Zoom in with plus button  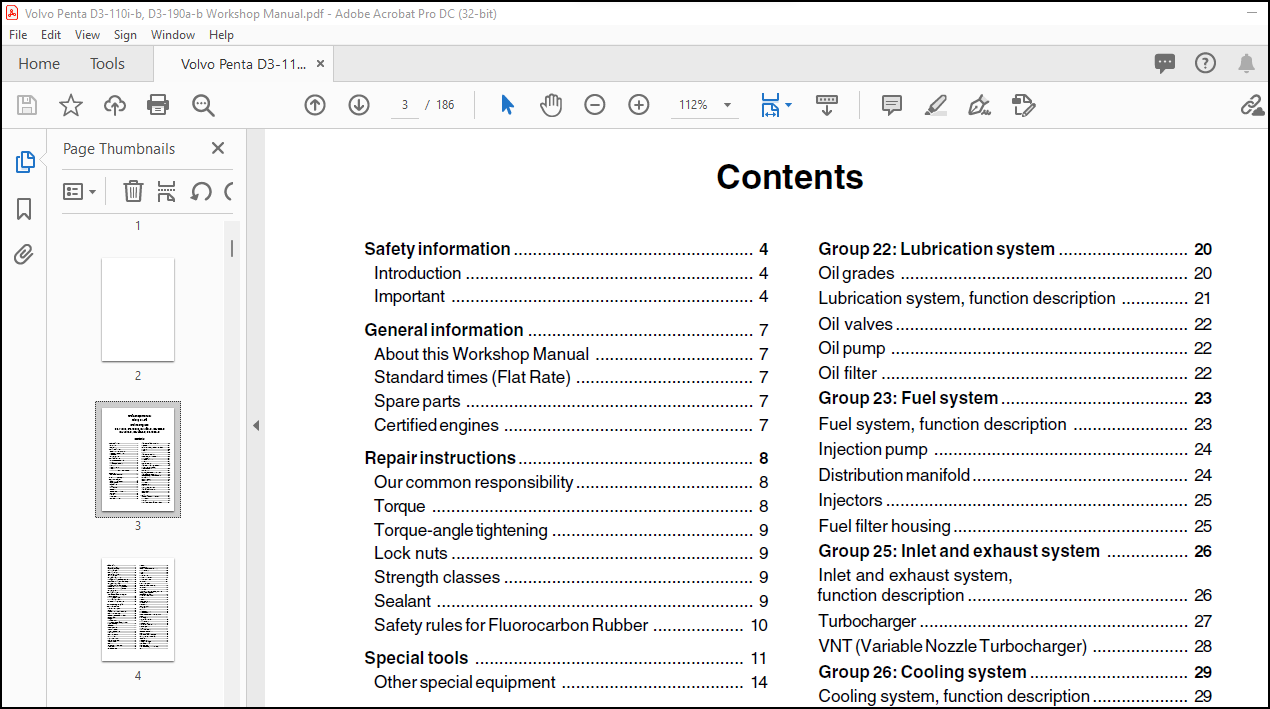click(x=639, y=105)
